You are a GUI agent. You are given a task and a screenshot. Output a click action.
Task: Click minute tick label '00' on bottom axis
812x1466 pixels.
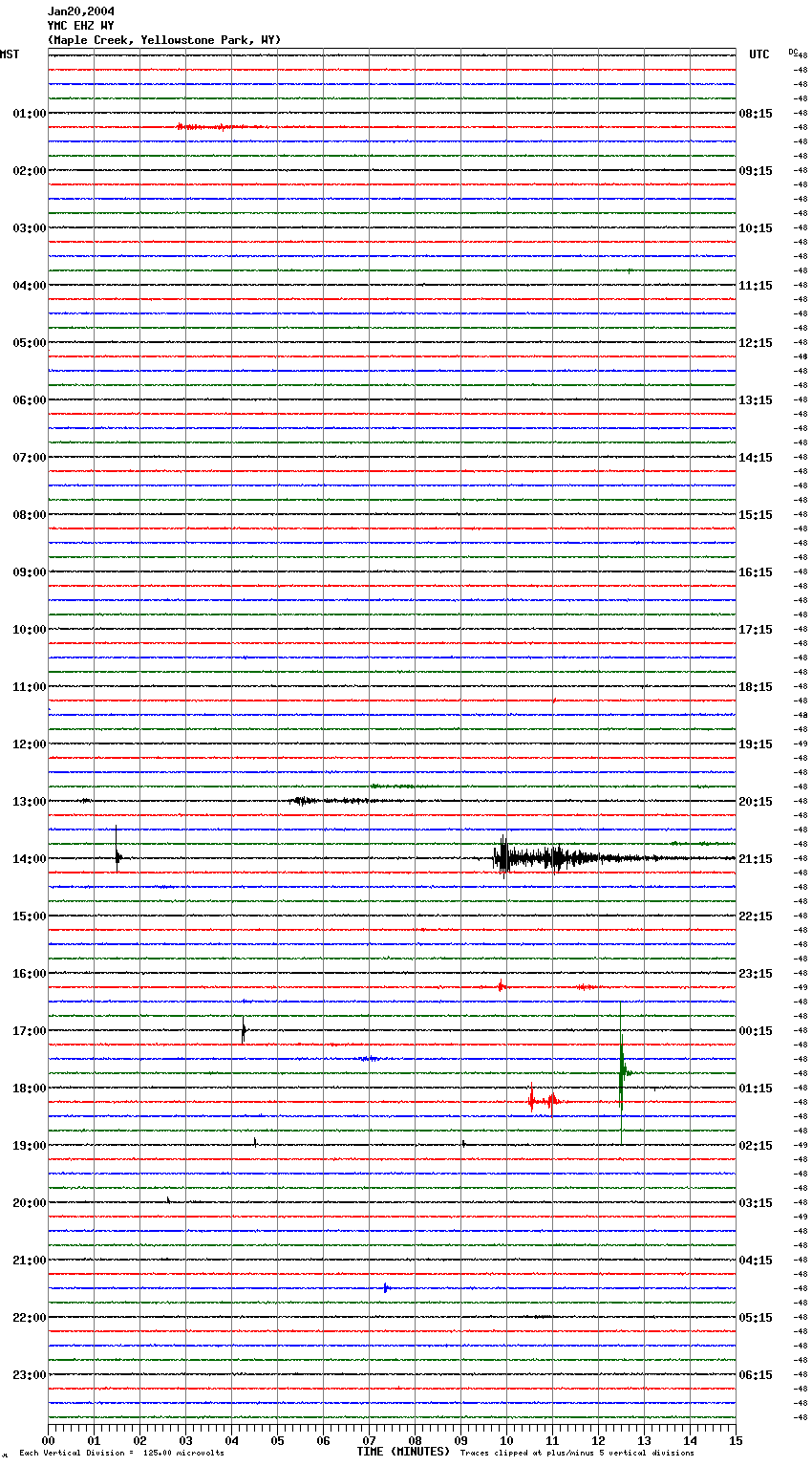click(49, 1440)
